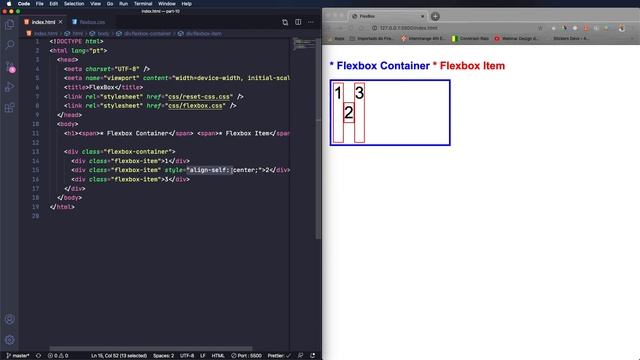The height and width of the screenshot is (360, 640).
Task: Open the Terminal menu
Action: (143, 4)
